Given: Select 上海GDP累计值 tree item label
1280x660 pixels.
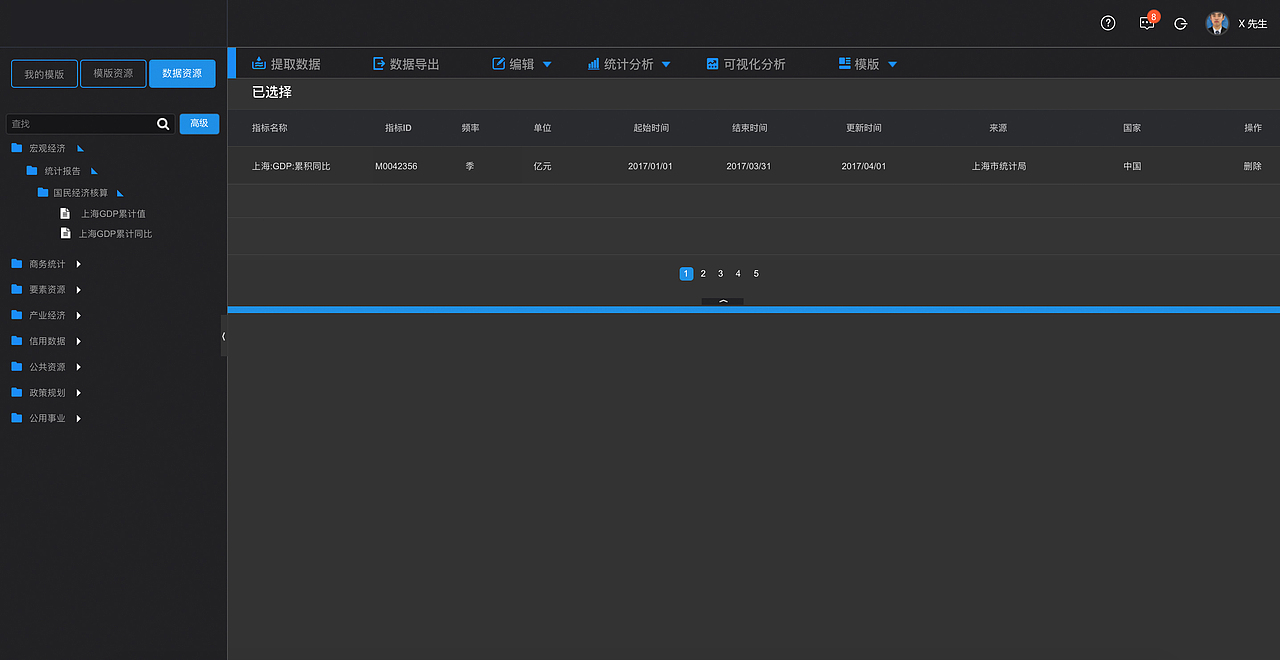Looking at the screenshot, I should point(113,214).
